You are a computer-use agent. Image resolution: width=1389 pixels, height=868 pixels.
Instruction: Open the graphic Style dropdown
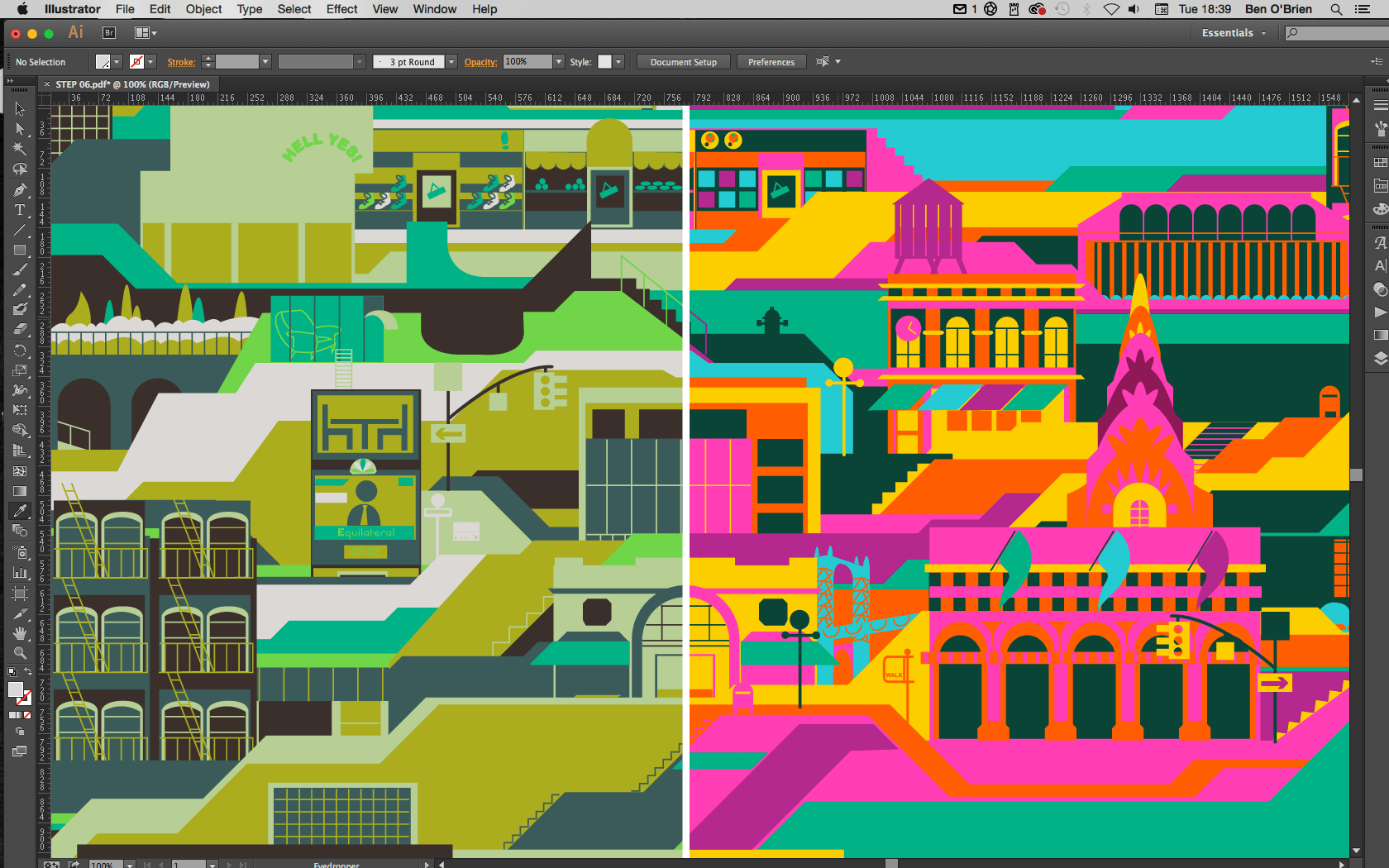point(618,62)
